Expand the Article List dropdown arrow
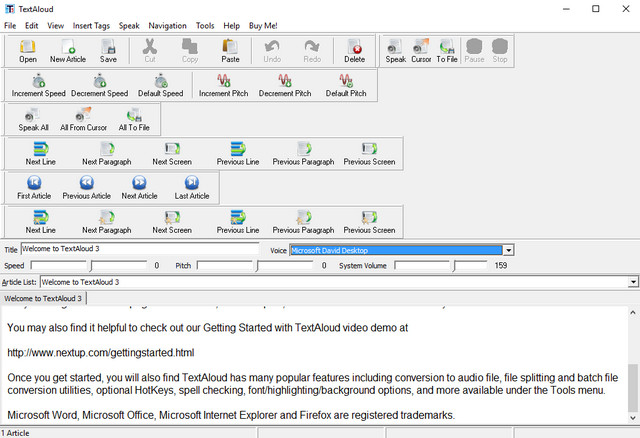The image size is (640, 438). click(633, 282)
